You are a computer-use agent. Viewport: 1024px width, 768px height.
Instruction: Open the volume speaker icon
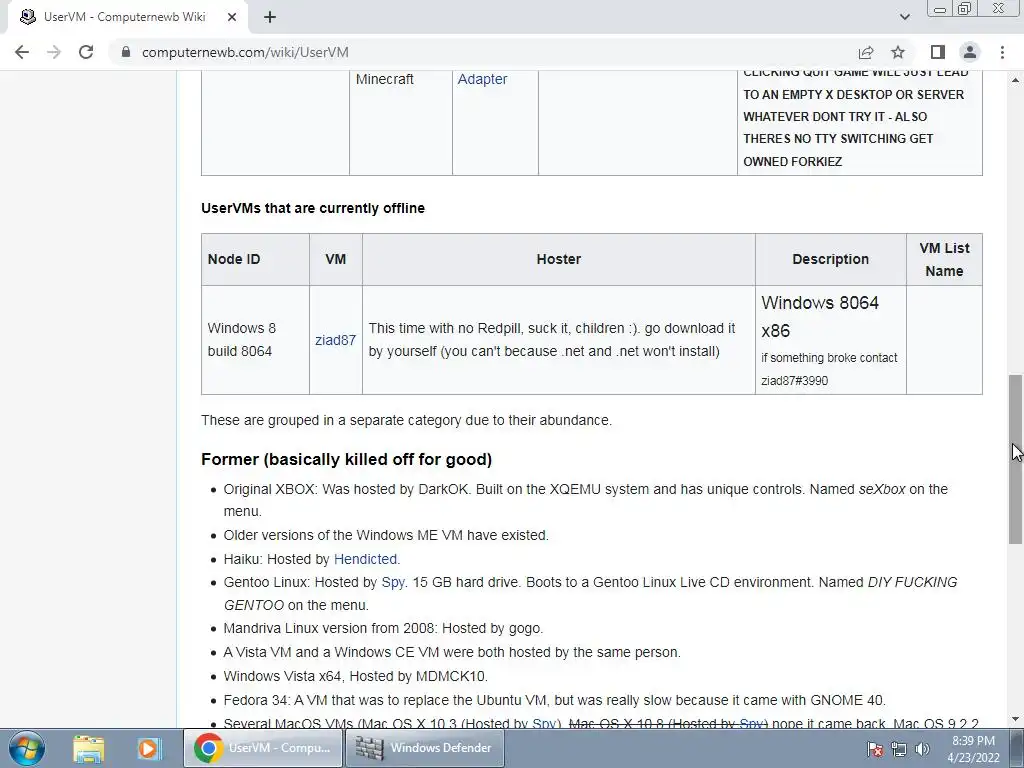click(x=922, y=749)
